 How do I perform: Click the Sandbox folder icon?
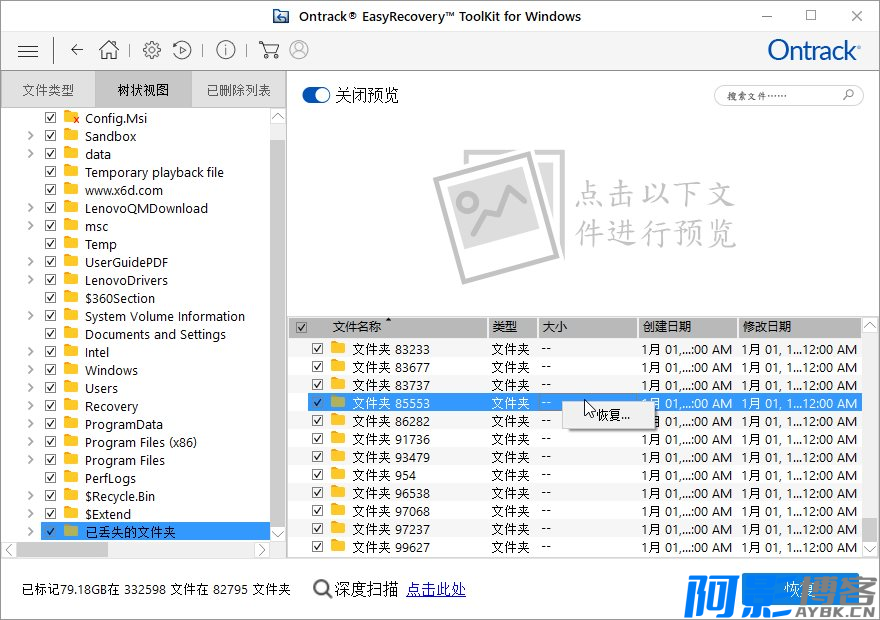pyautogui.click(x=71, y=135)
